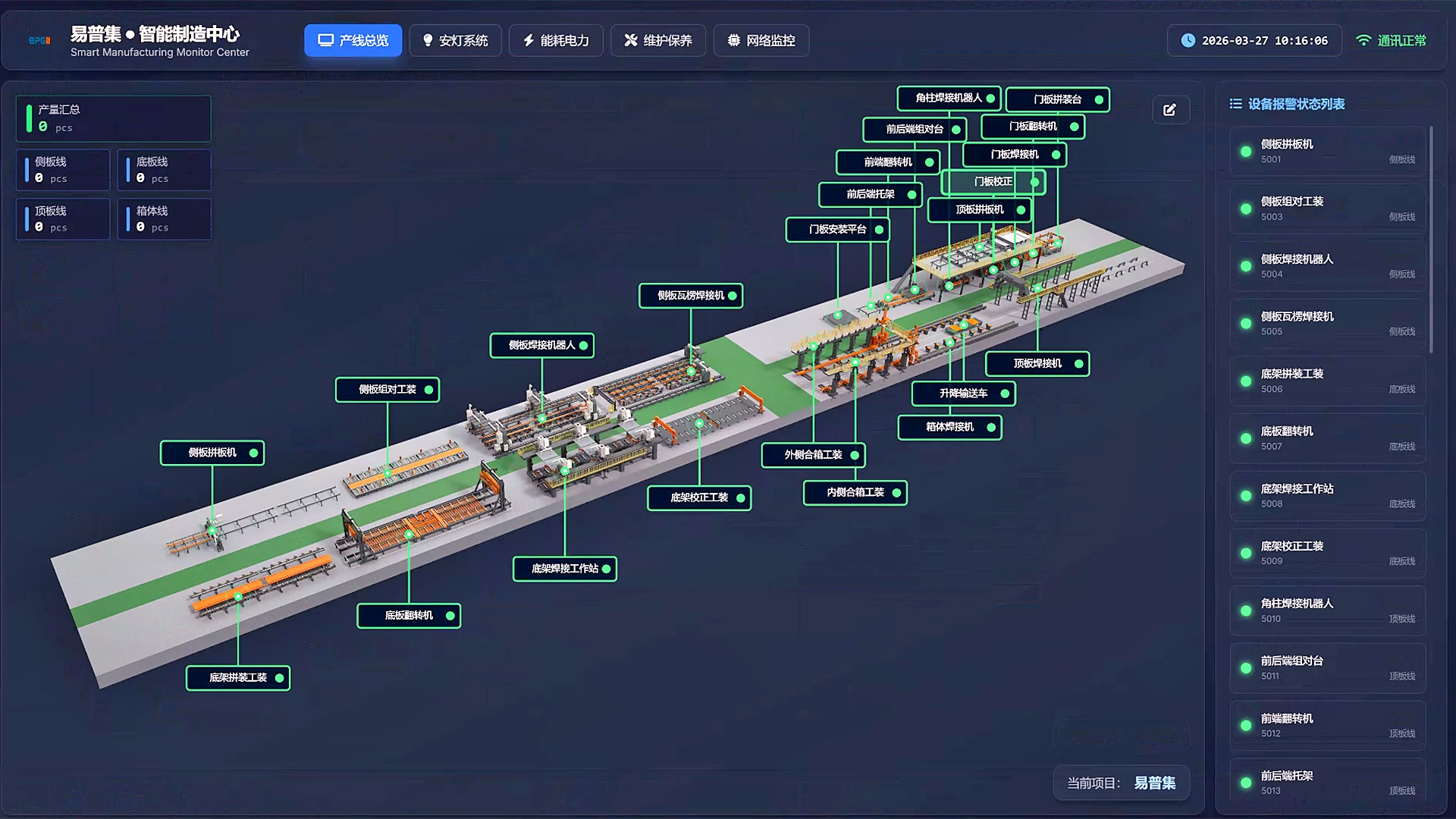Click the 设备报警状态列表 heading
This screenshot has height=819, width=1456.
coord(1296,104)
